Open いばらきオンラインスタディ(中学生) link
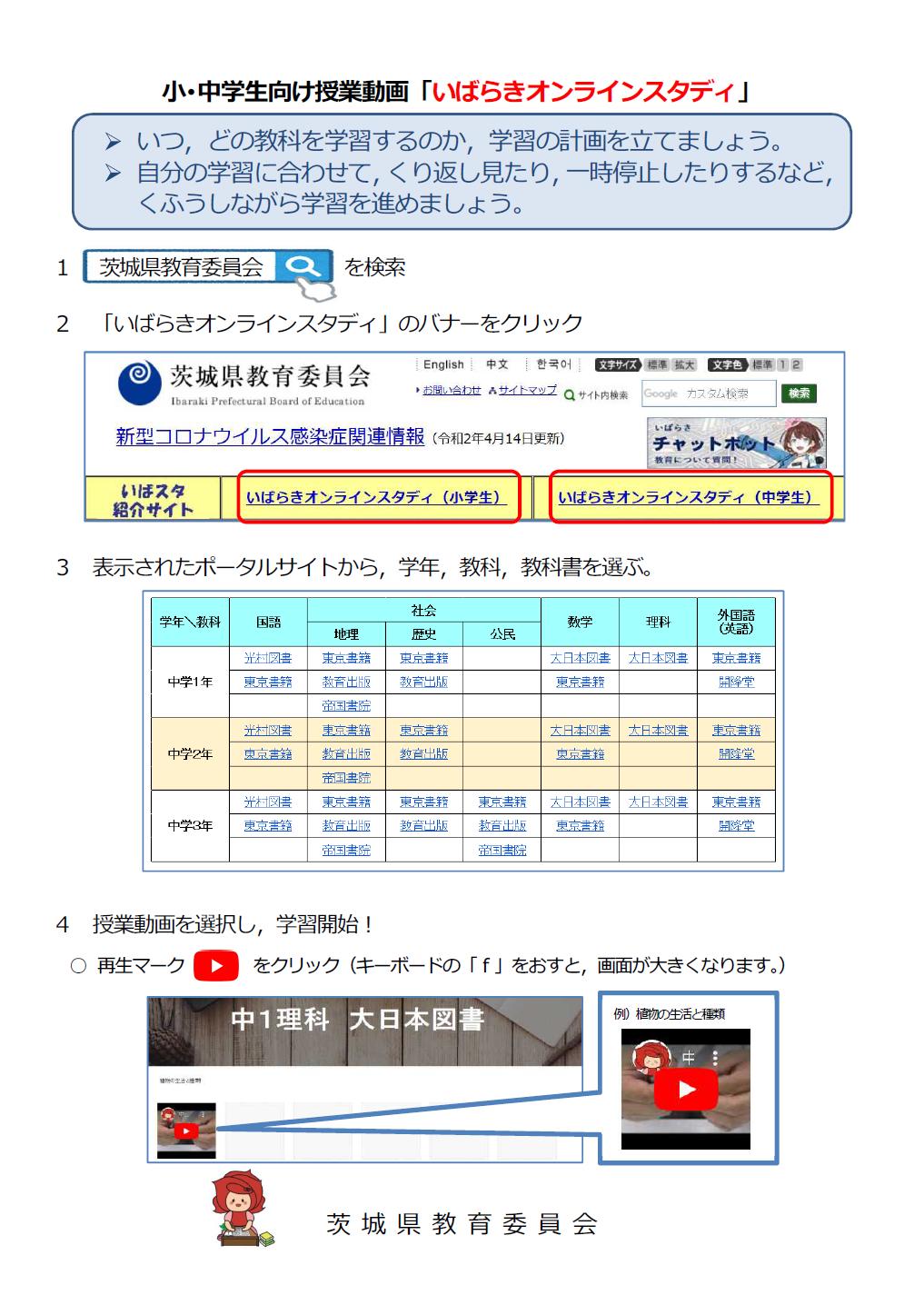This screenshot has width=924, height=1315. [x=689, y=498]
